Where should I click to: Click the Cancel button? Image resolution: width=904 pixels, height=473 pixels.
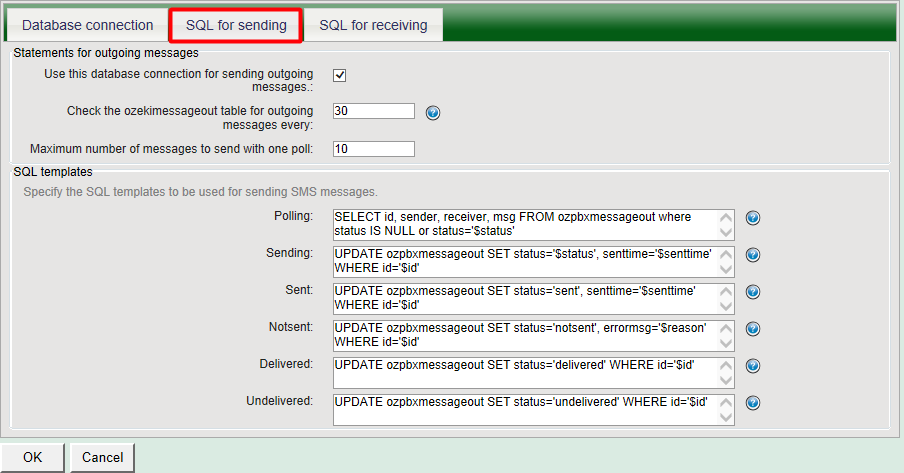[102, 457]
